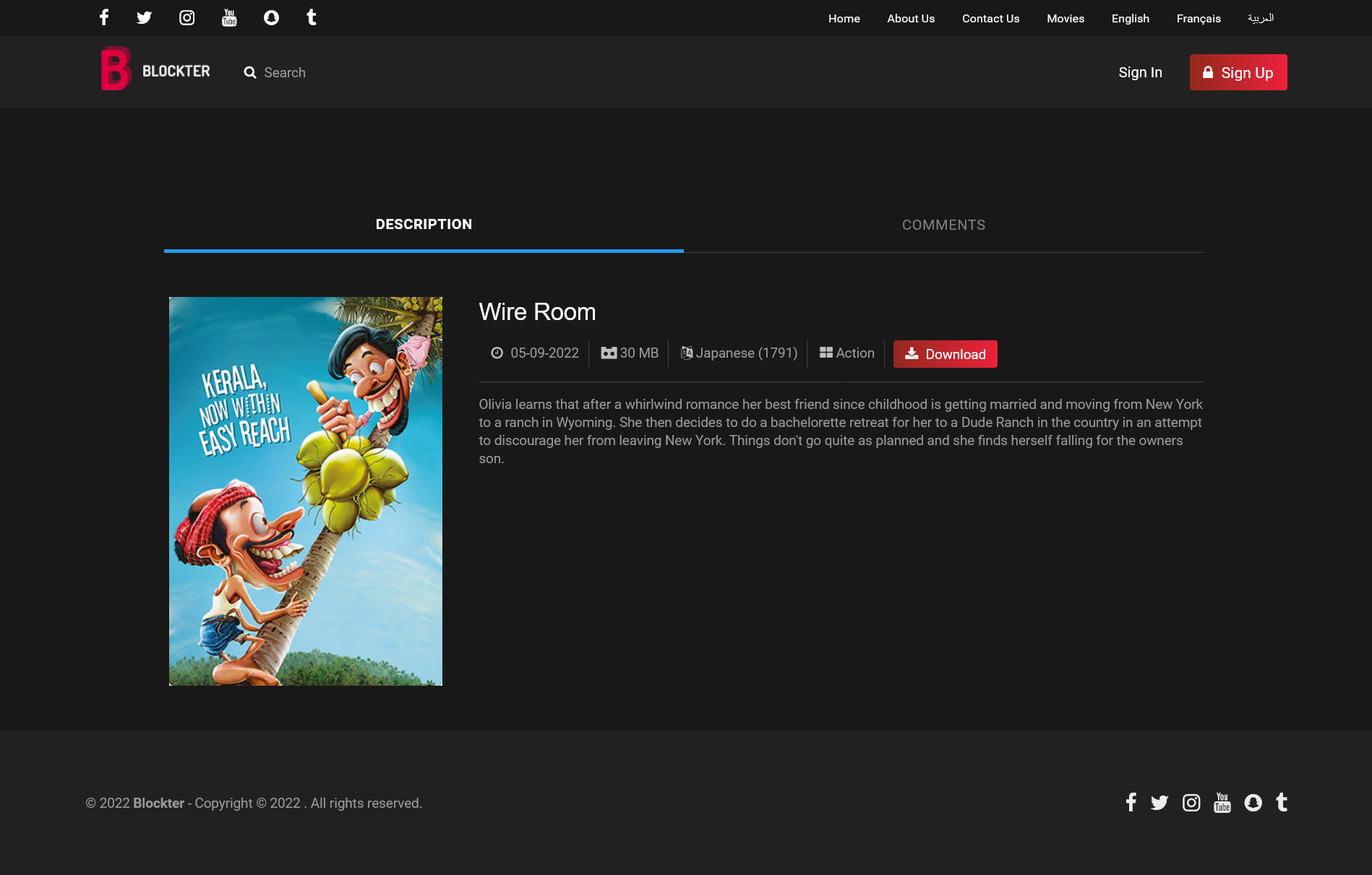Open YouTube icon in top header
This screenshot has width=1372, height=875.
click(229, 17)
